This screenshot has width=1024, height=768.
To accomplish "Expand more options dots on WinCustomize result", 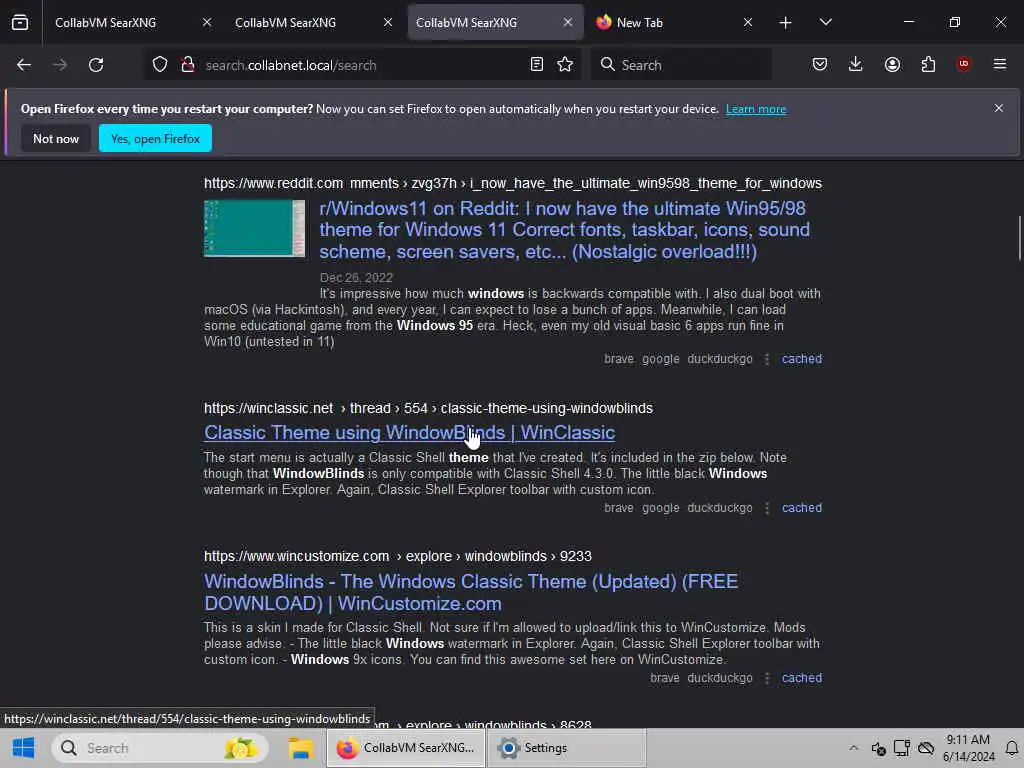I will click(x=767, y=679).
